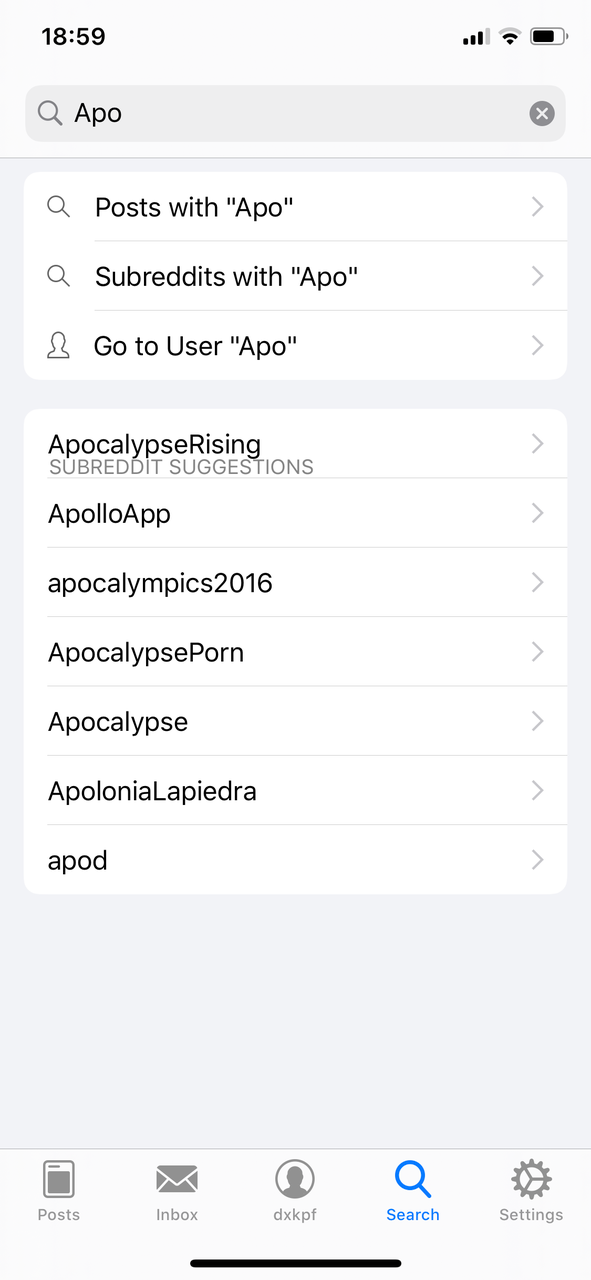The image size is (591, 1280).
Task: Open the chevron next to apod
Action: click(537, 859)
